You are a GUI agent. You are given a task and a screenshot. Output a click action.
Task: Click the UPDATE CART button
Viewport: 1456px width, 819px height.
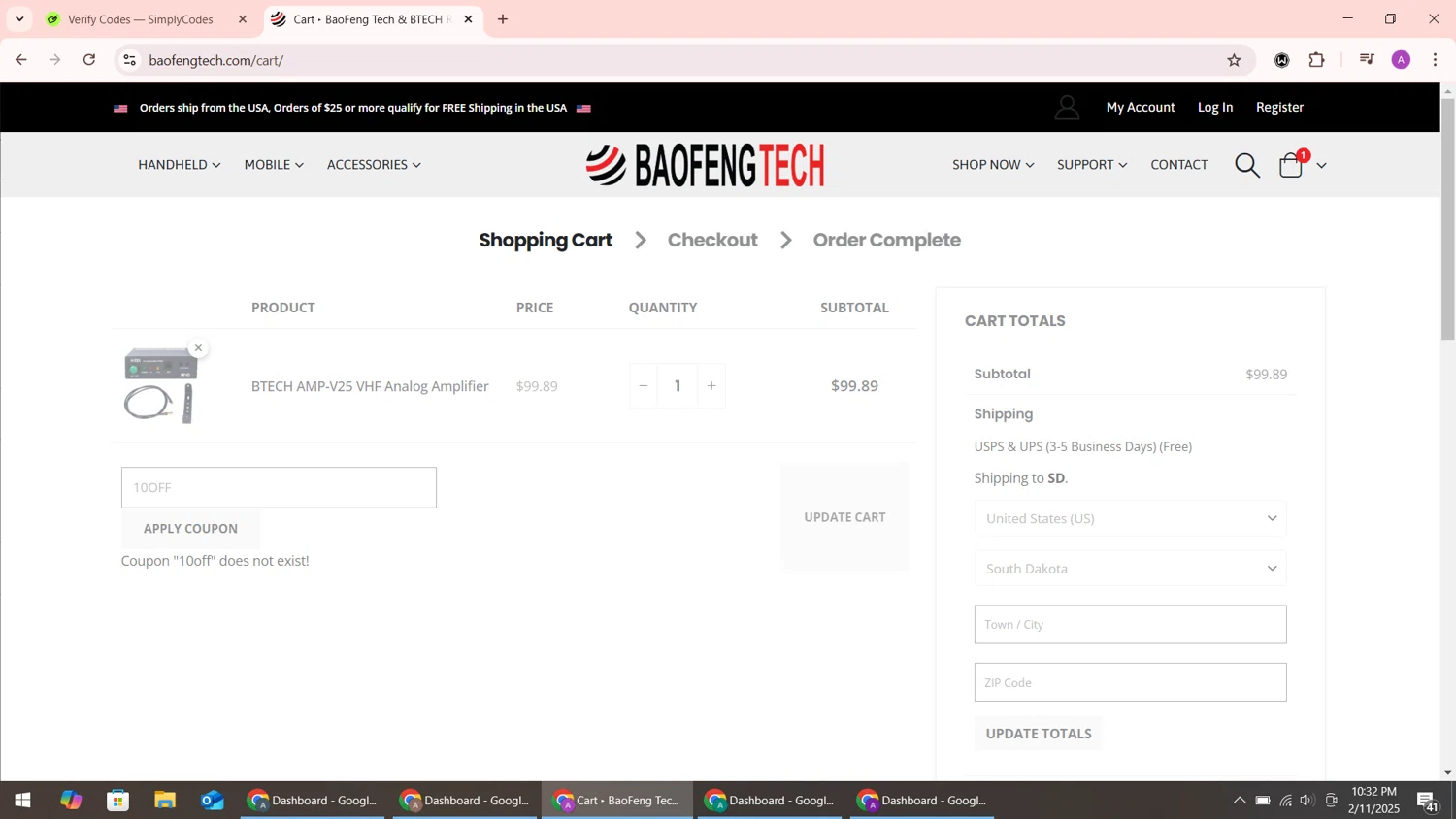tap(844, 517)
